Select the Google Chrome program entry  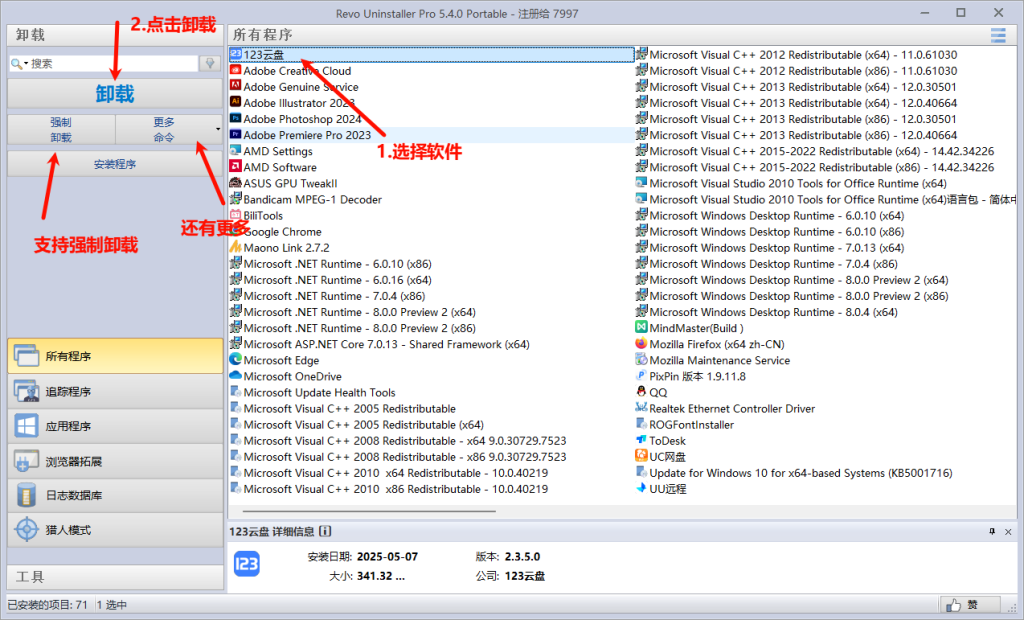tap(282, 232)
